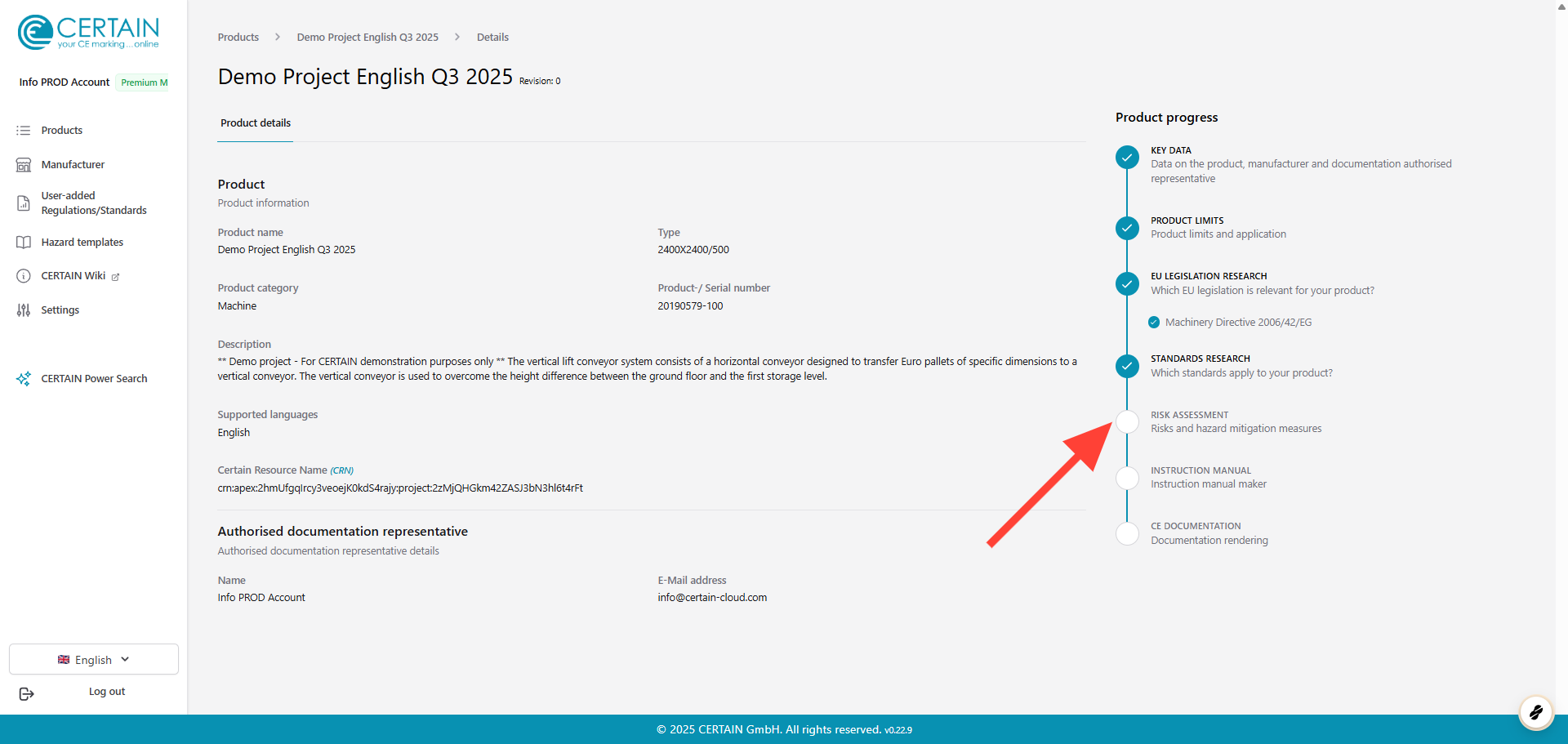Click the User-added Regulations document icon

point(24,203)
